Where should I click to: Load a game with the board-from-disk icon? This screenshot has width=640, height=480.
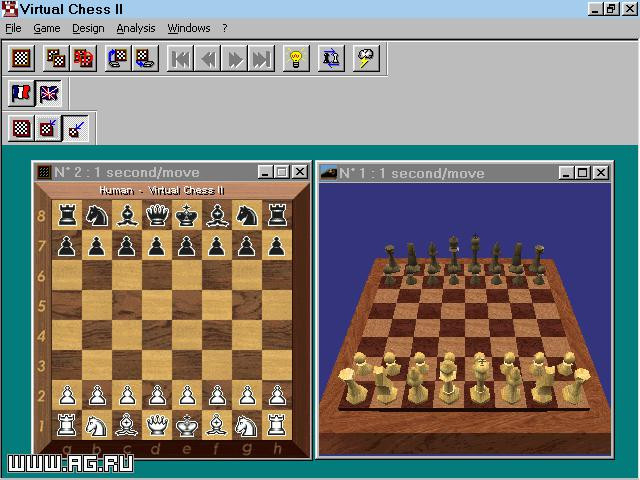(118, 58)
